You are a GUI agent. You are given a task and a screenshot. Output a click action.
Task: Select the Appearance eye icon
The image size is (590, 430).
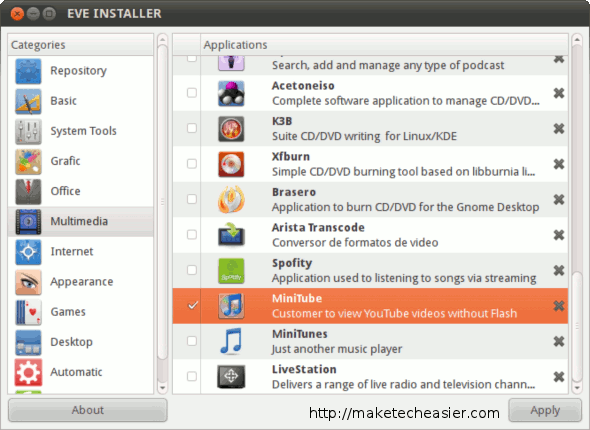tap(28, 282)
